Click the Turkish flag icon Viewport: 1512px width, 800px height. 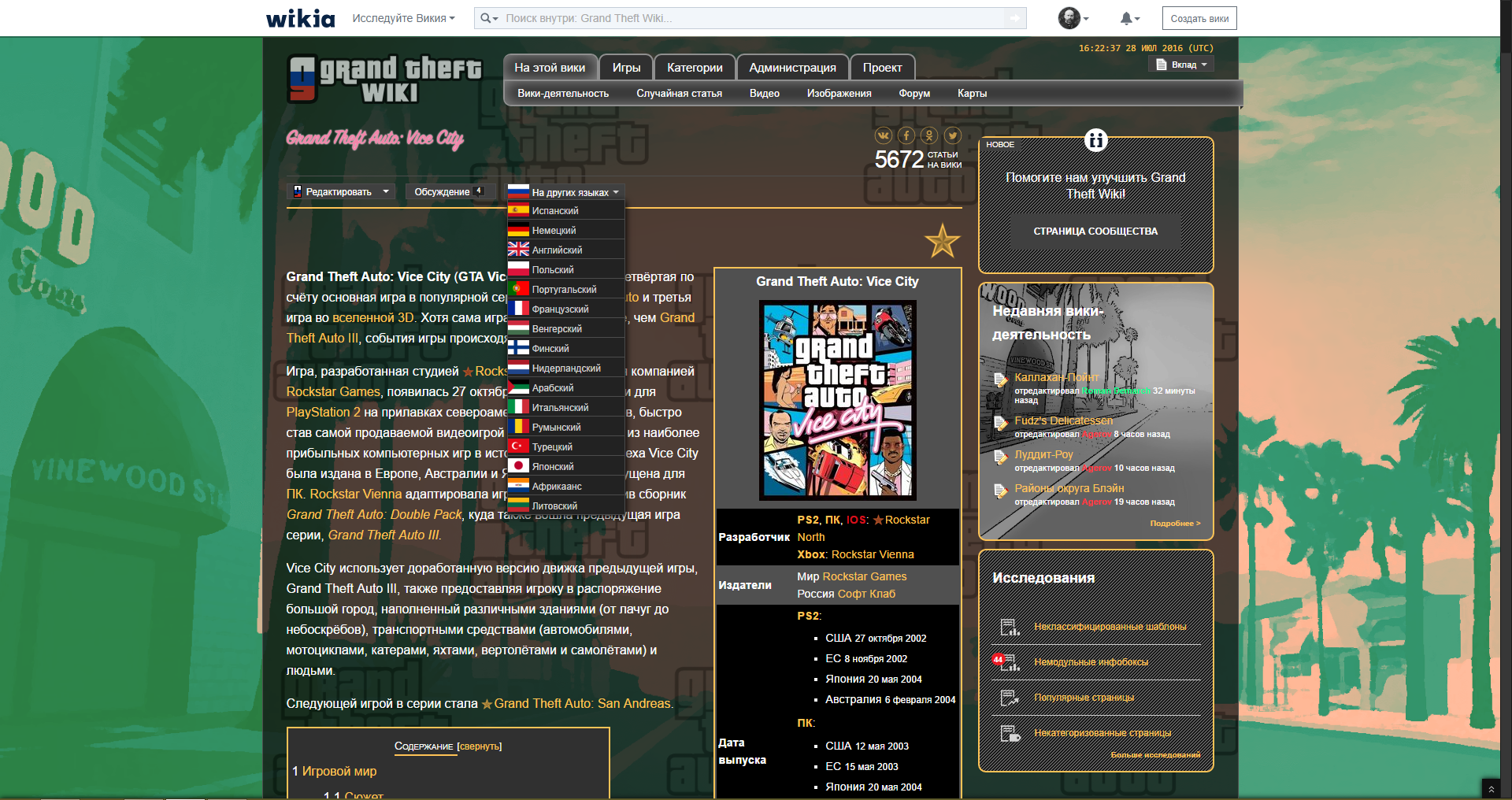click(x=518, y=446)
